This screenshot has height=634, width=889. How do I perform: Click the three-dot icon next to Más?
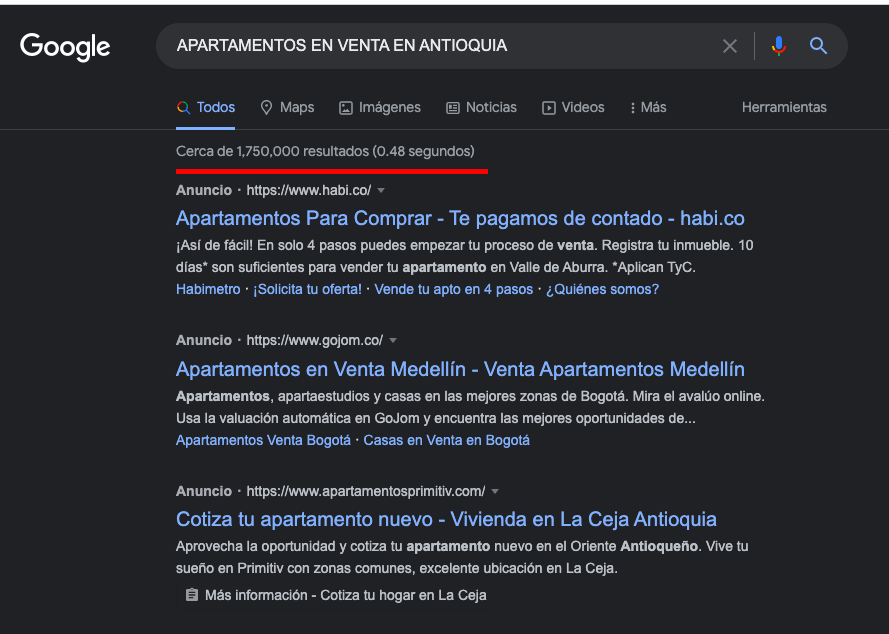coord(633,108)
